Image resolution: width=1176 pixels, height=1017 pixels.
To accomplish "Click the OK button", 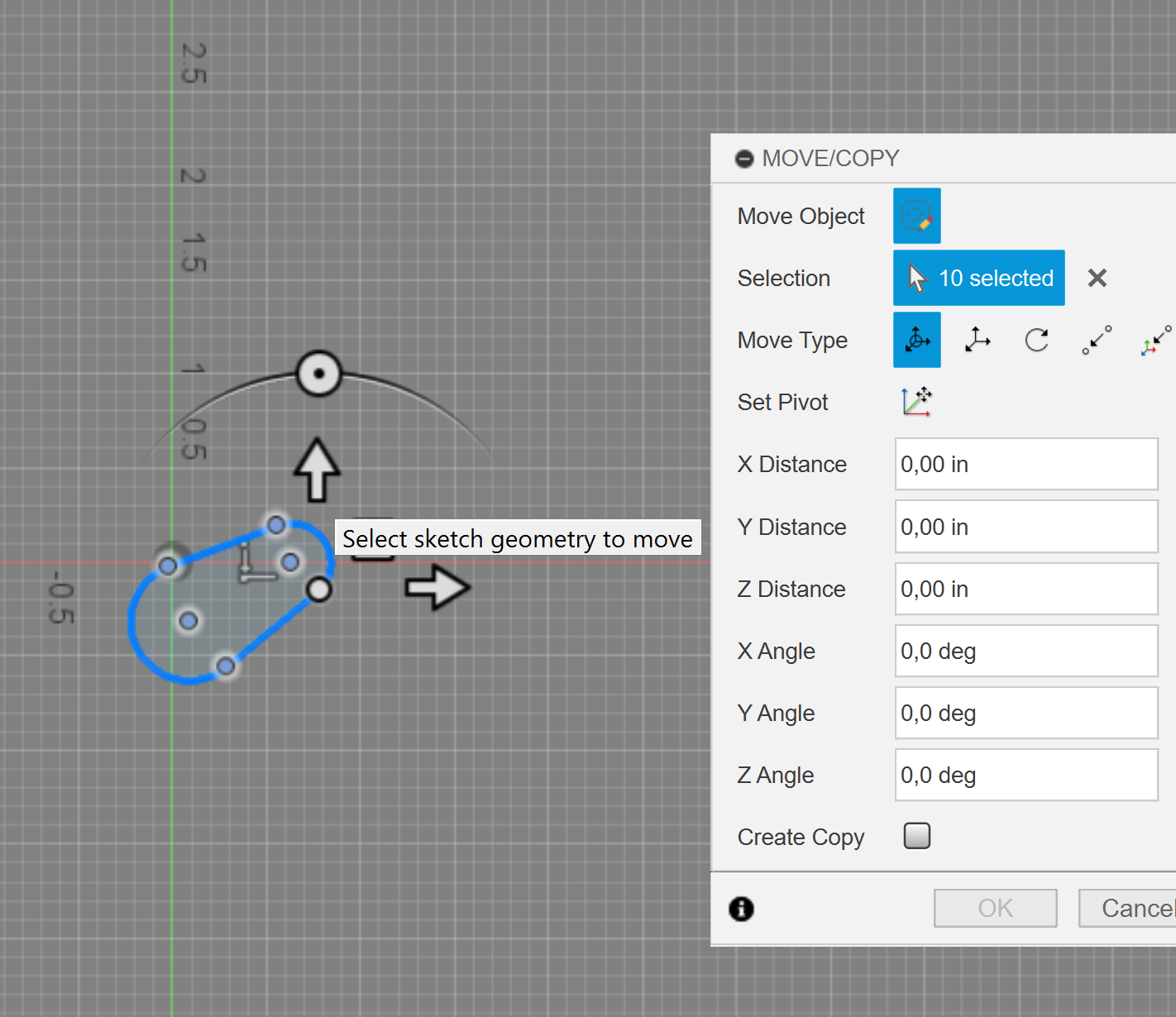I will pos(995,907).
